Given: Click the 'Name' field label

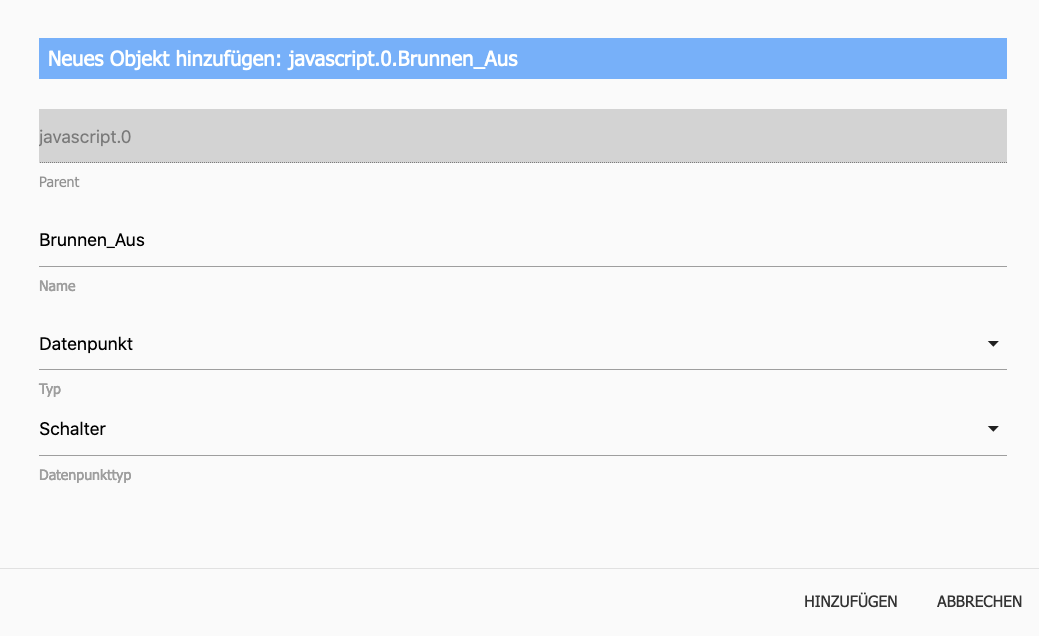Looking at the screenshot, I should coord(57,286).
